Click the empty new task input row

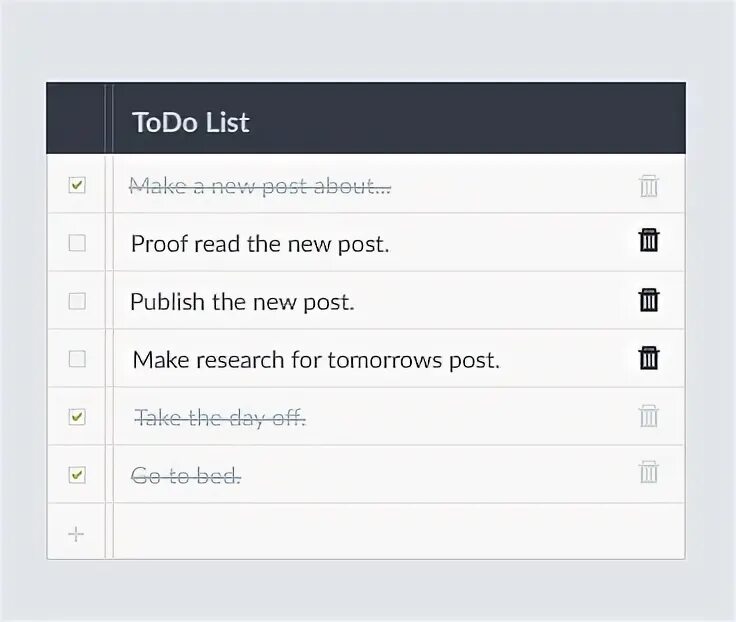398,532
